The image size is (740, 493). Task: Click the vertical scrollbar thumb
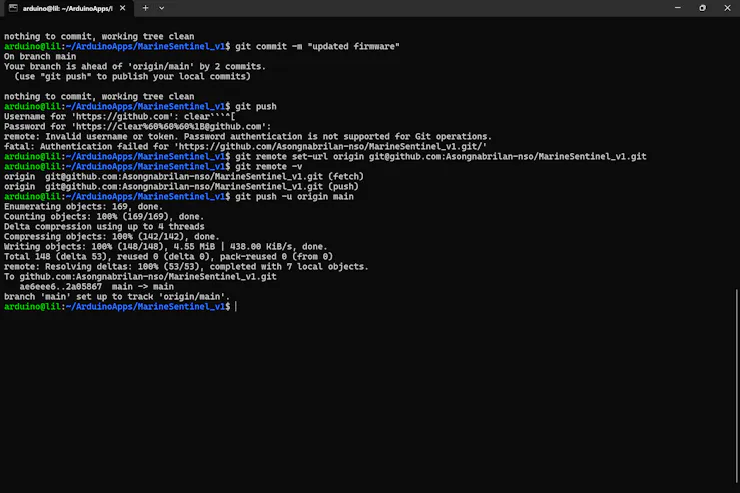737,385
